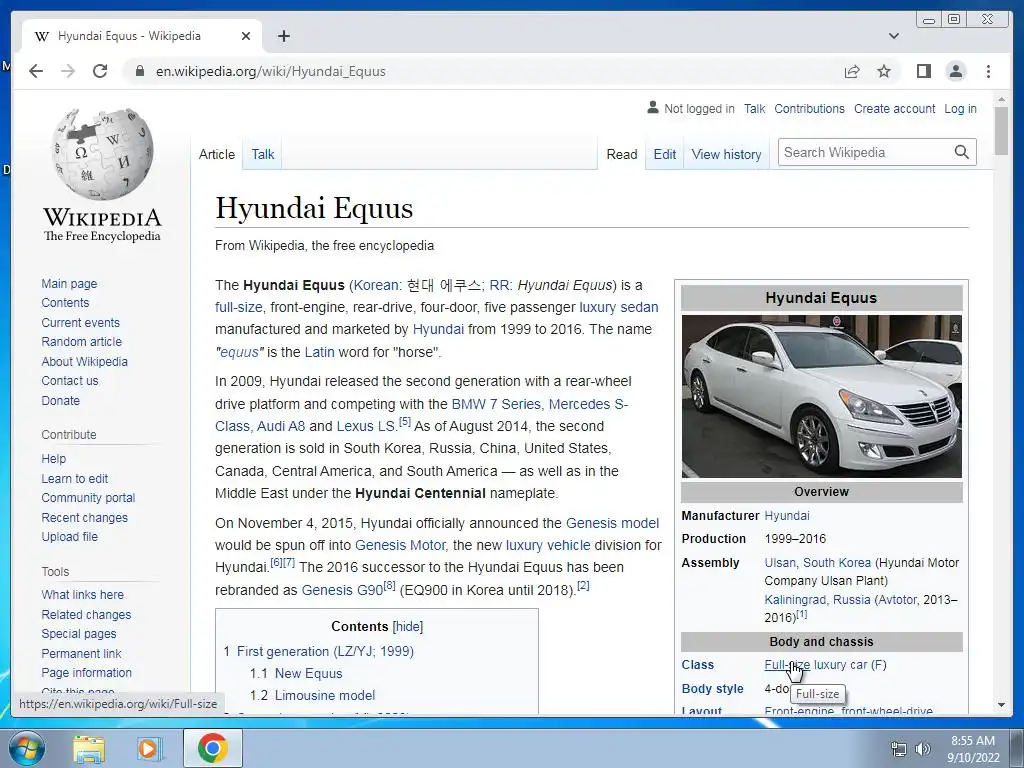Jump to First generation section in Contents
The height and width of the screenshot is (768, 1024).
[325, 651]
